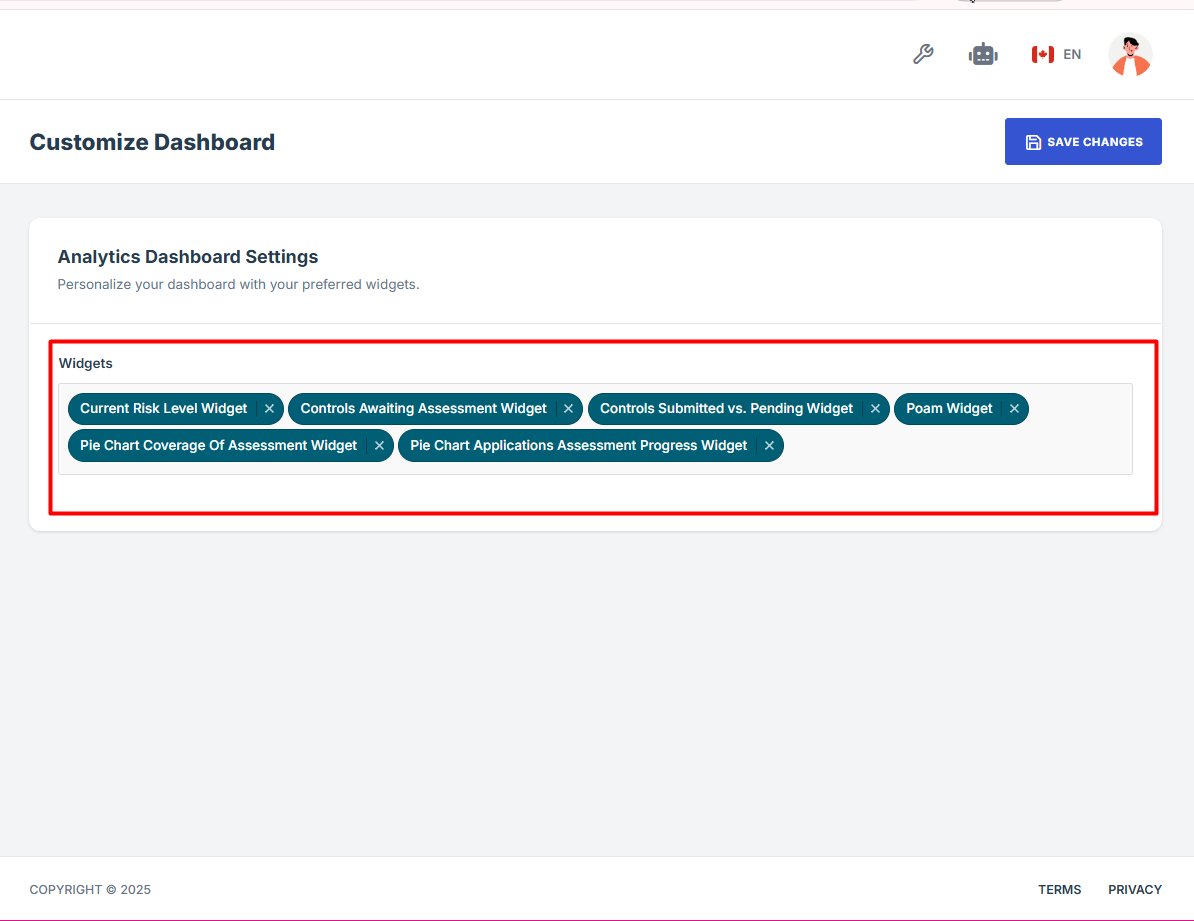Click the Current Risk Level Widget label

click(163, 409)
